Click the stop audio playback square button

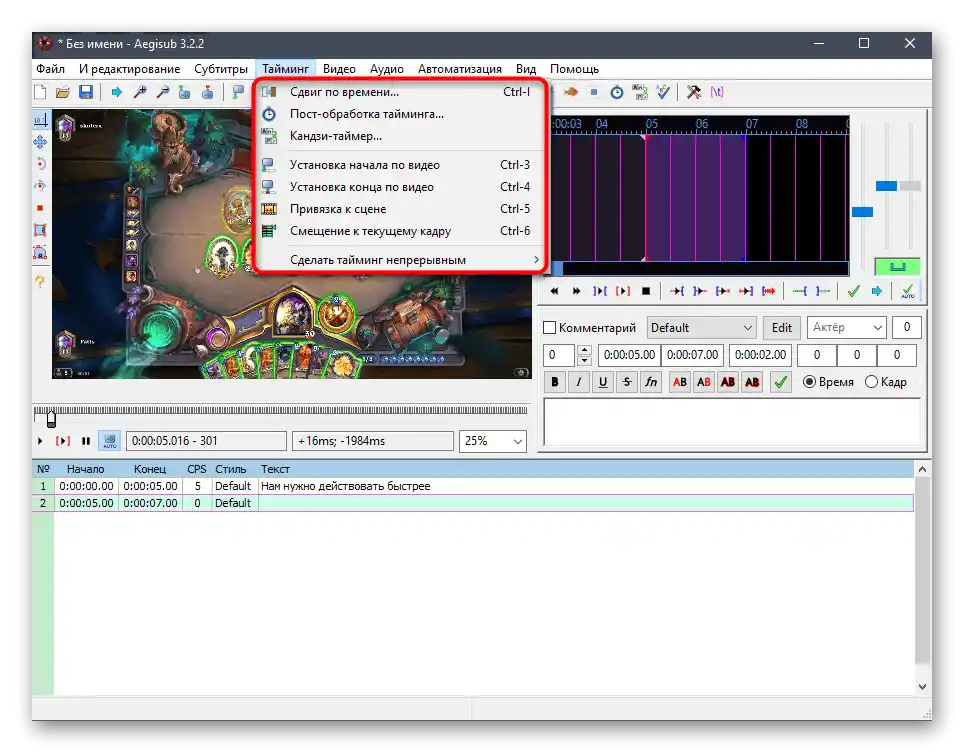click(x=646, y=291)
